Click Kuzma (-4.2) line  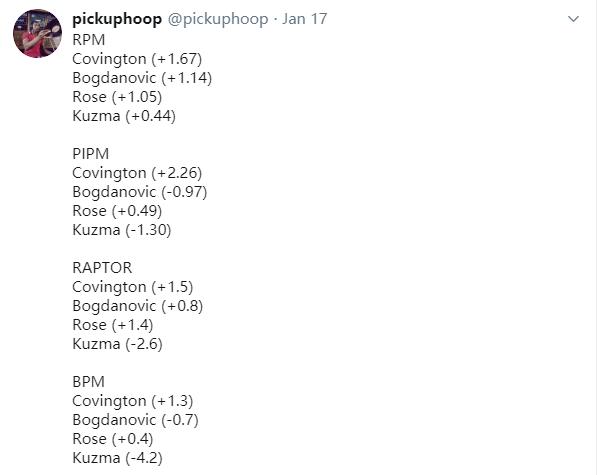coord(118,458)
